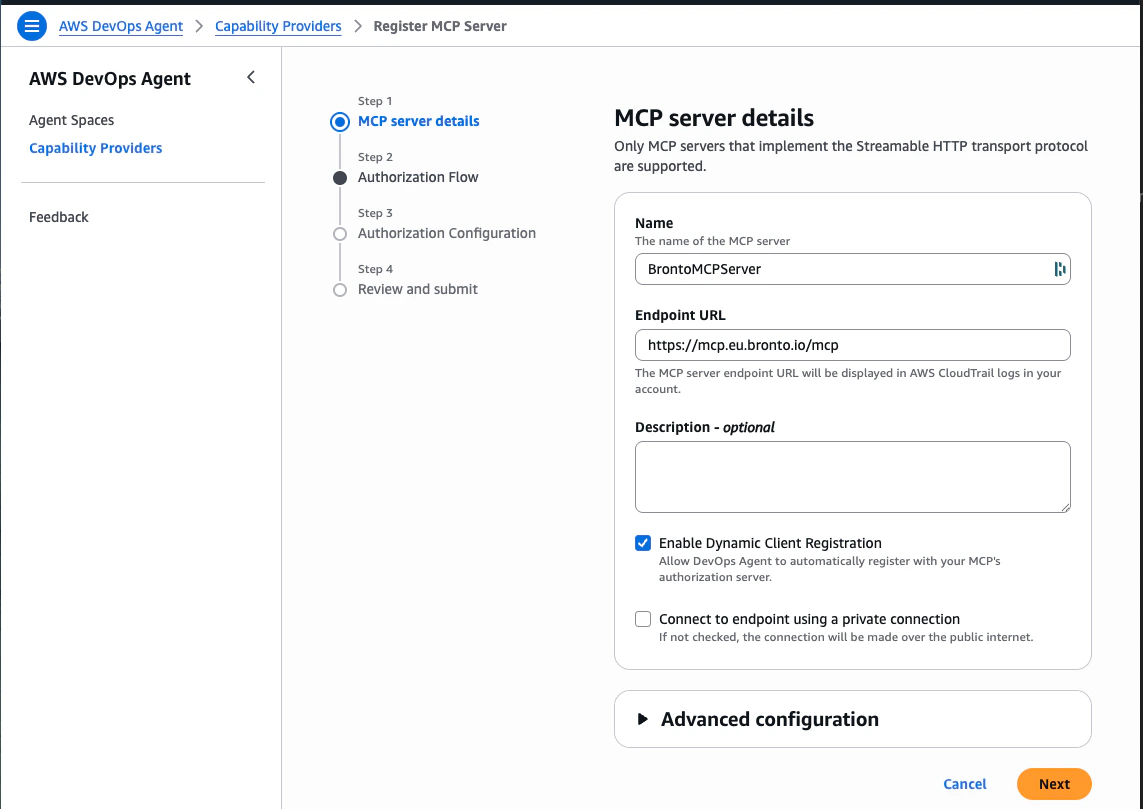Go to AWS DevOps Agent breadcrumb link
The image size is (1143, 809).
pos(121,26)
